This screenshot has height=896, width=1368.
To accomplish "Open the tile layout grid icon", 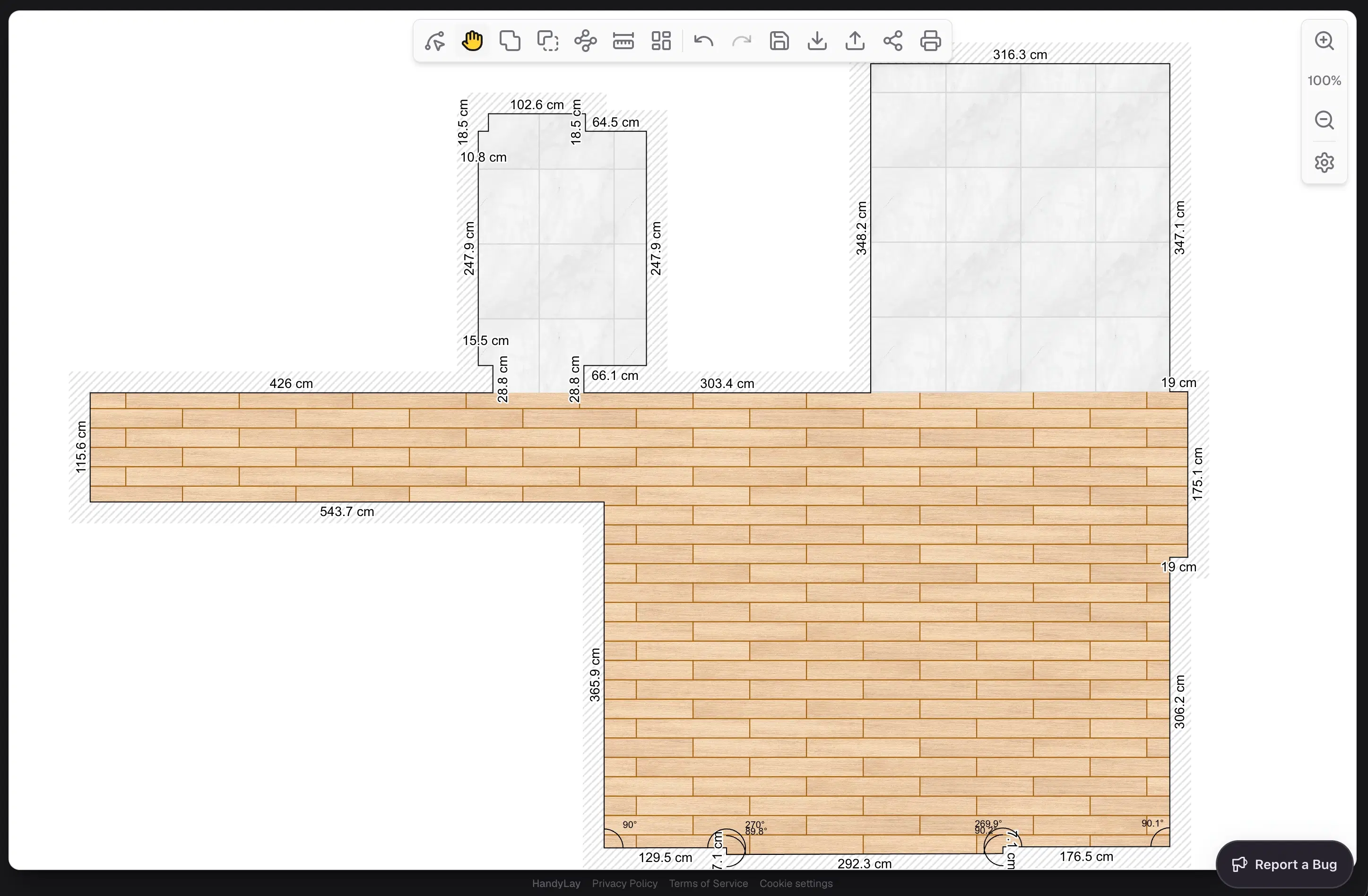I will (x=661, y=42).
